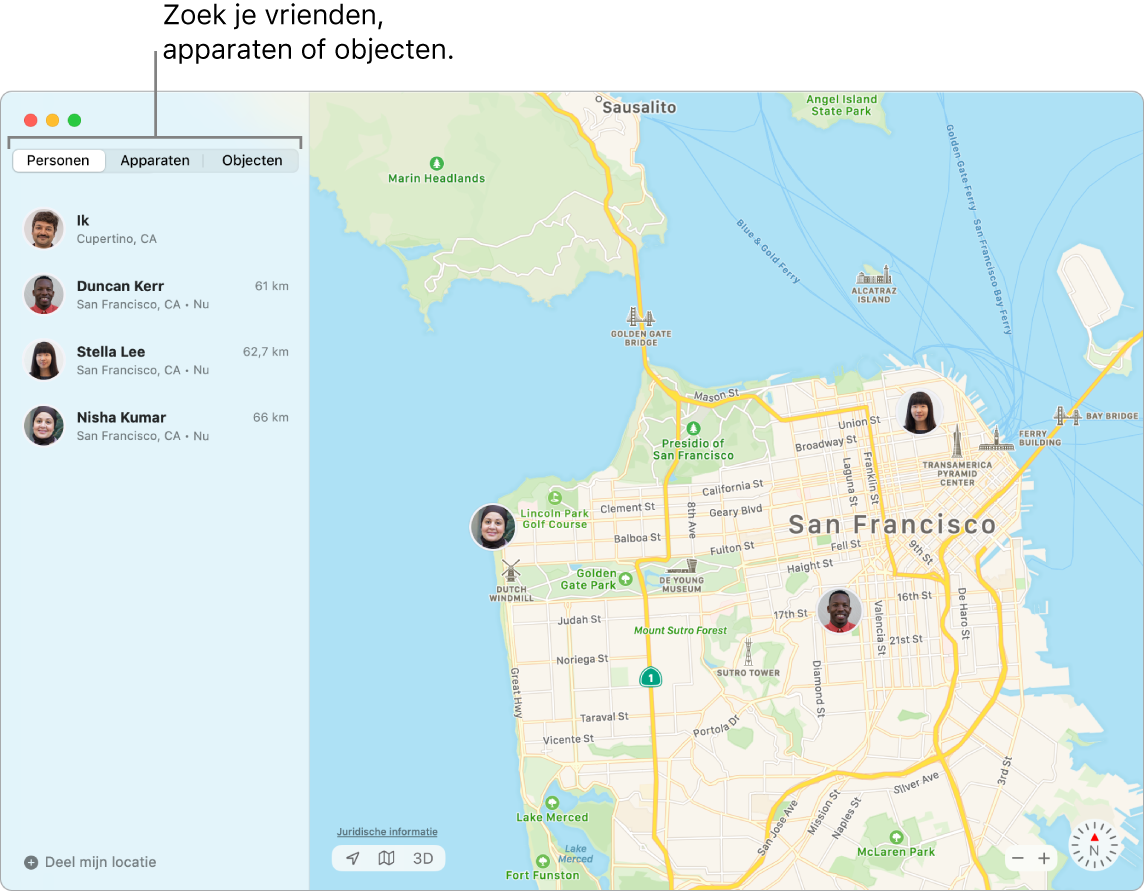Switch to the Apparaten tab

coord(155,160)
